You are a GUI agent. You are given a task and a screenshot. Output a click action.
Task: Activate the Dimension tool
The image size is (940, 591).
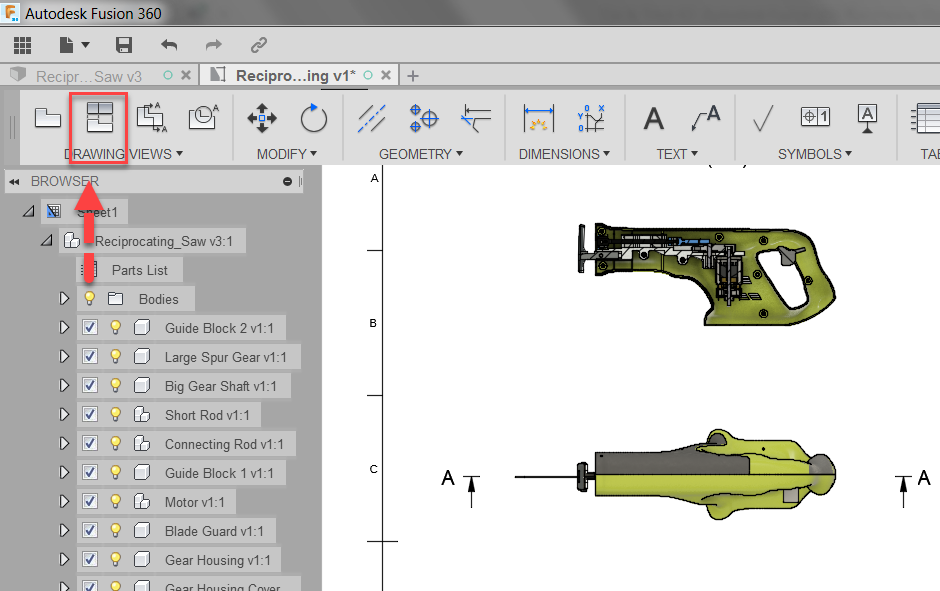coord(539,118)
